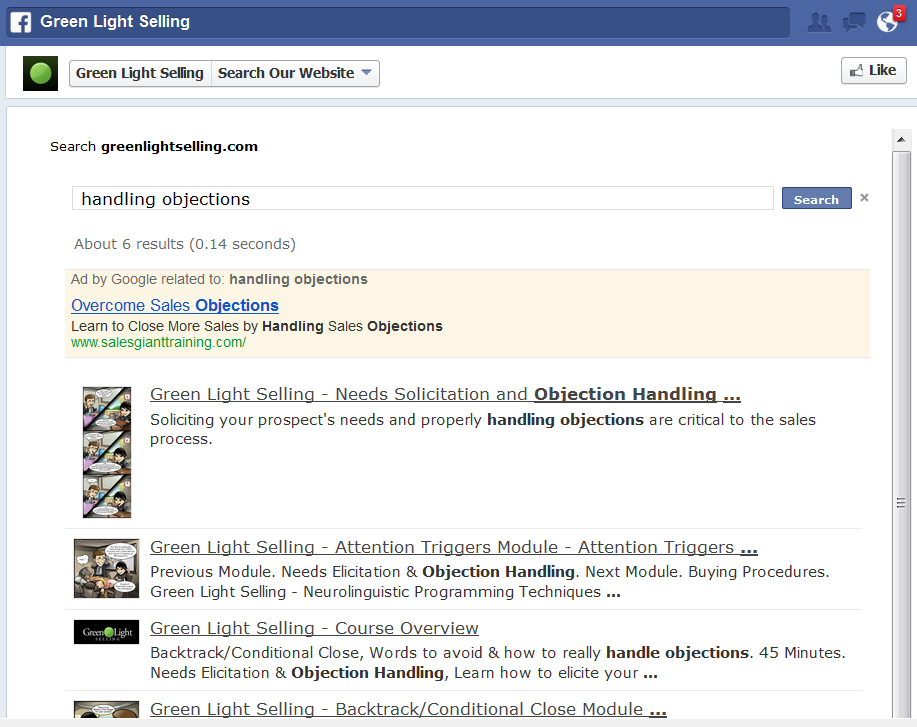Click 'Backtrack/Conditional Close, Words to avoid' snippet
This screenshot has height=727, width=917.
click(498, 663)
